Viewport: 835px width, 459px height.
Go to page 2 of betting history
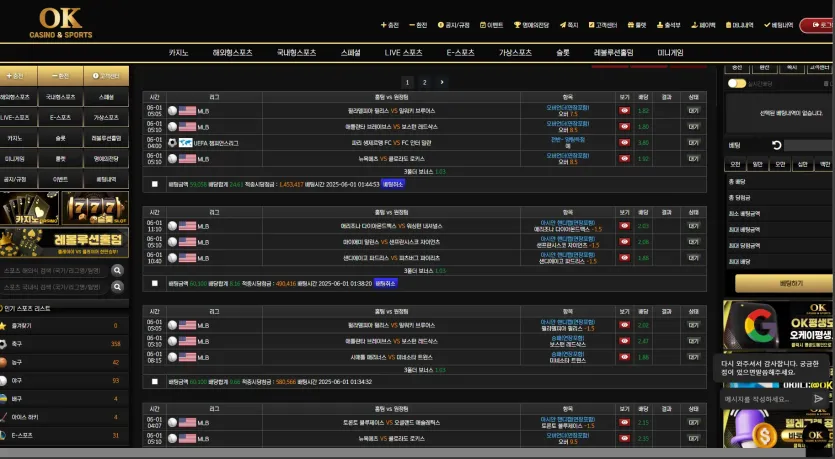[424, 82]
